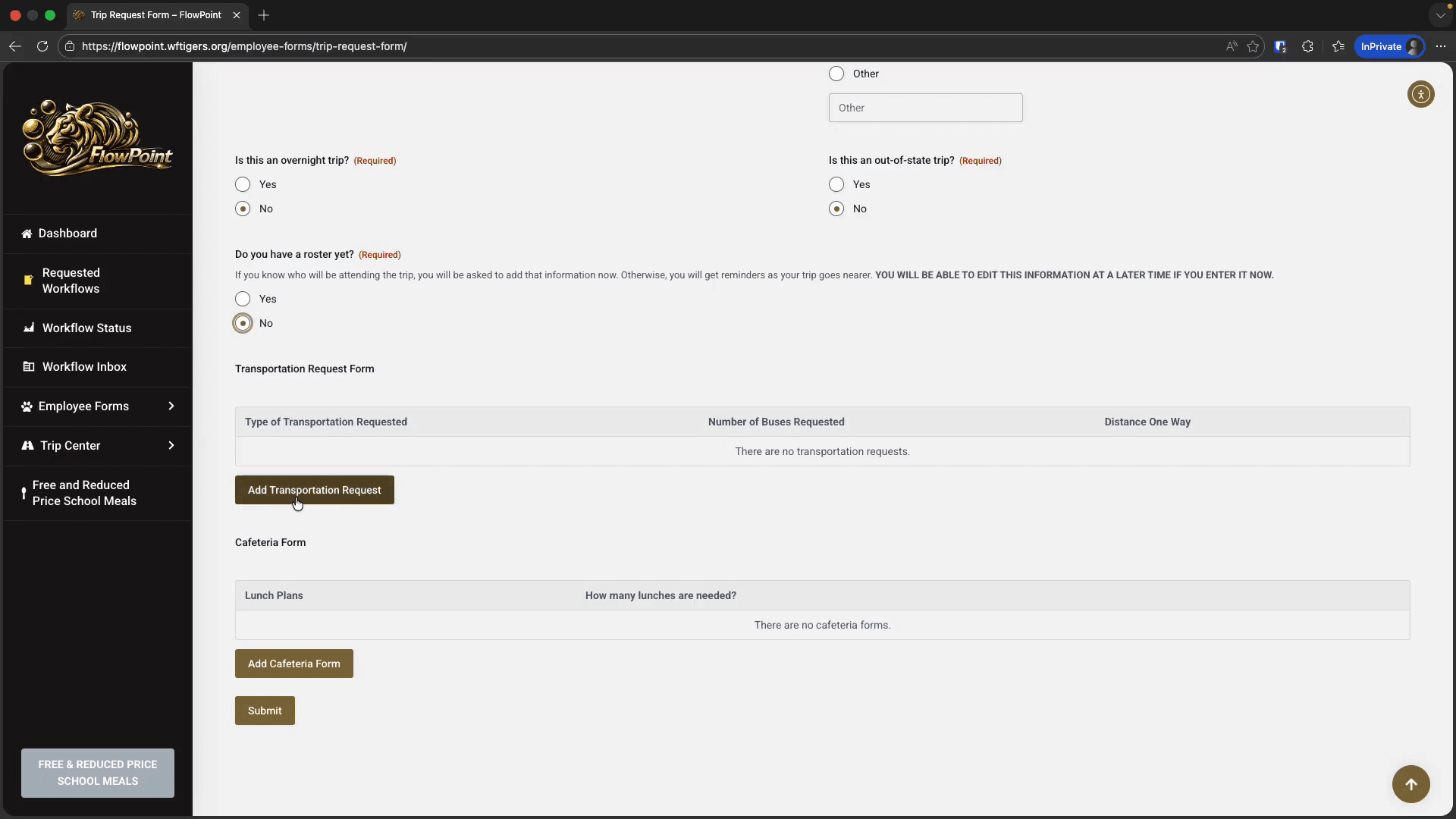The width and height of the screenshot is (1456, 819).
Task: Open favorites list icon in toolbar
Action: (1338, 46)
